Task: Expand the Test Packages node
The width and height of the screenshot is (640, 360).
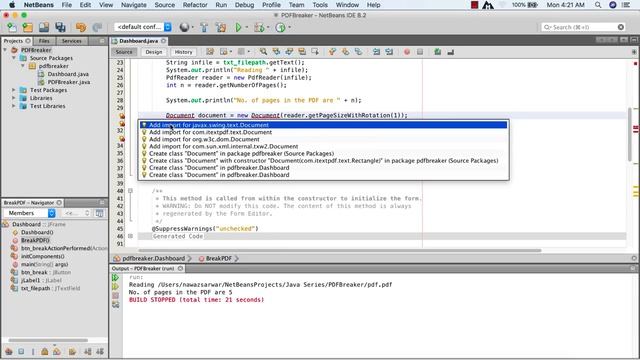Action: [x=14, y=90]
